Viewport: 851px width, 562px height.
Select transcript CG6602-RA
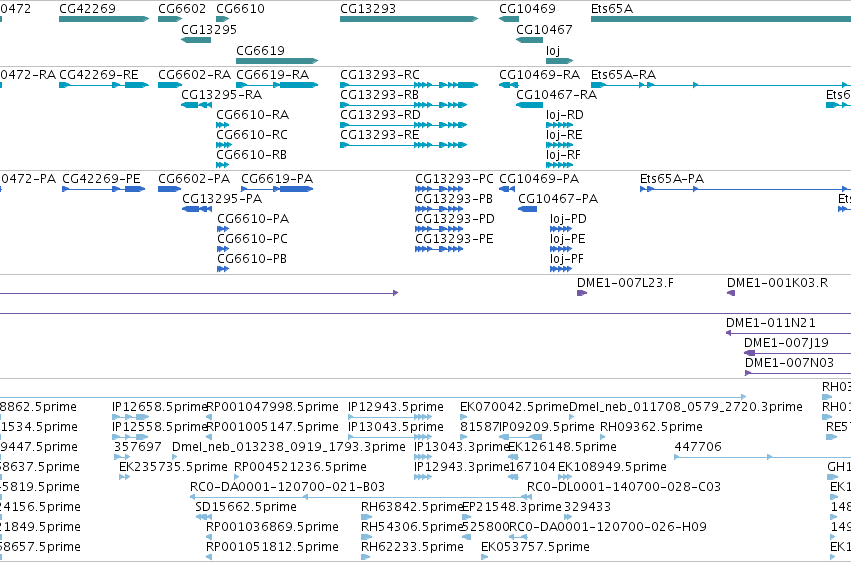[170, 85]
